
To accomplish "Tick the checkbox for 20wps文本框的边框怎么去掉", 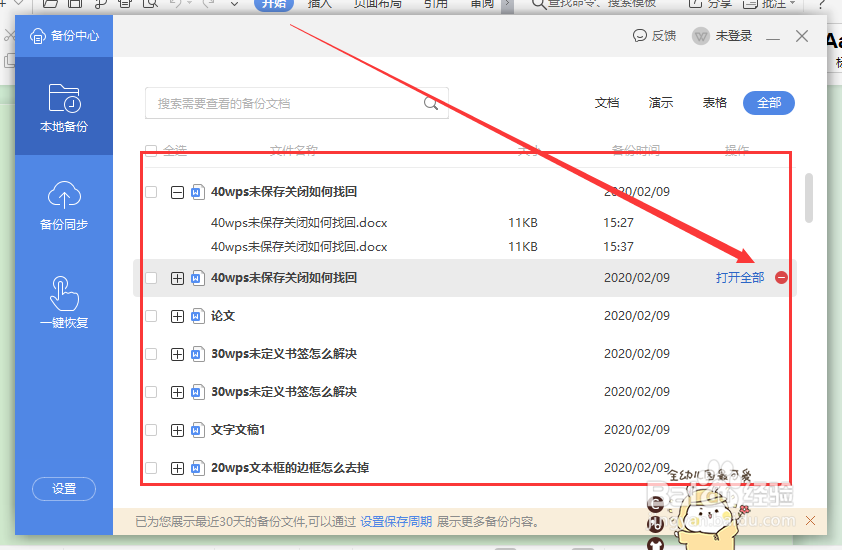I will tap(151, 468).
